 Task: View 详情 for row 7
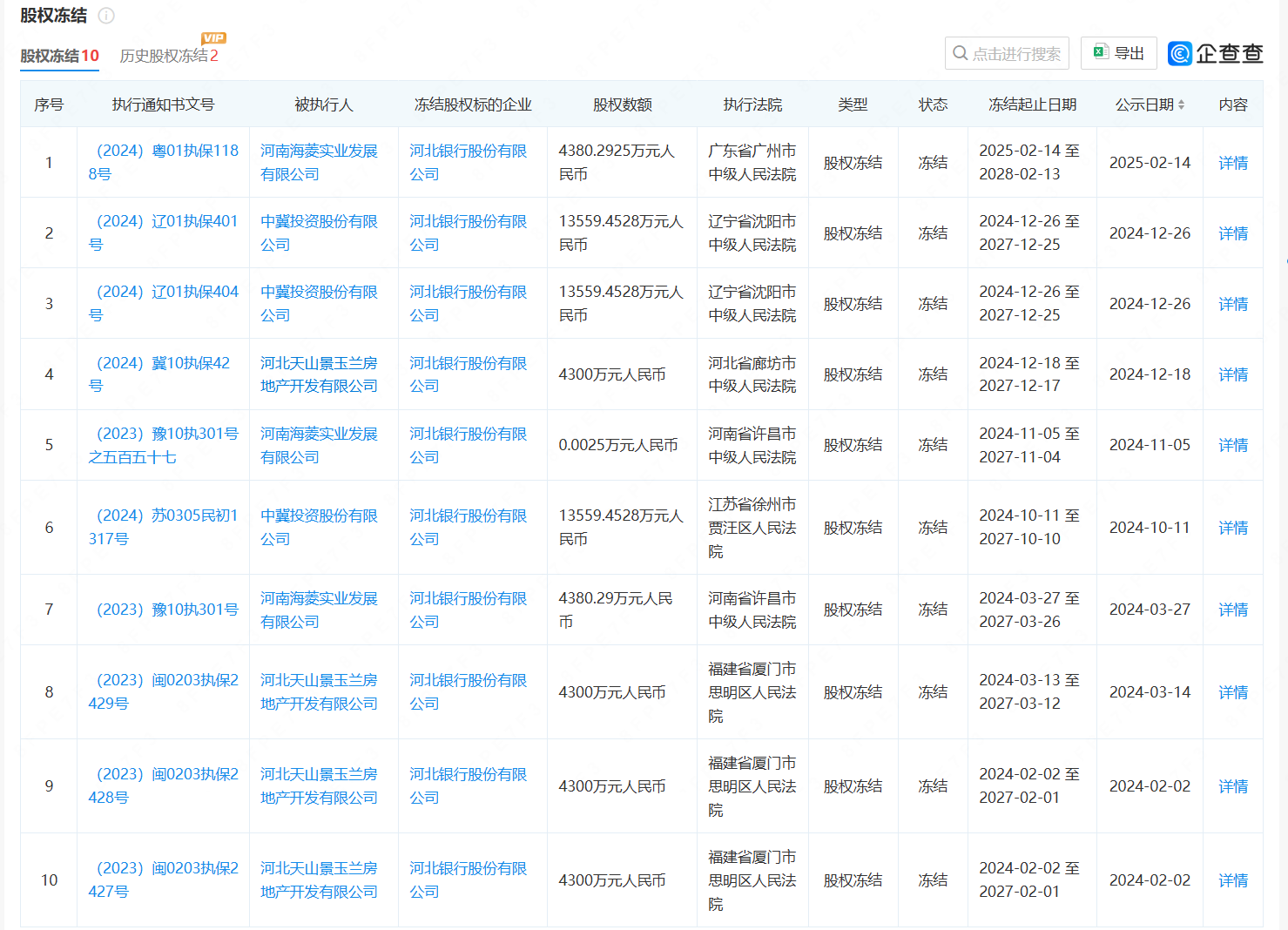coord(1232,610)
